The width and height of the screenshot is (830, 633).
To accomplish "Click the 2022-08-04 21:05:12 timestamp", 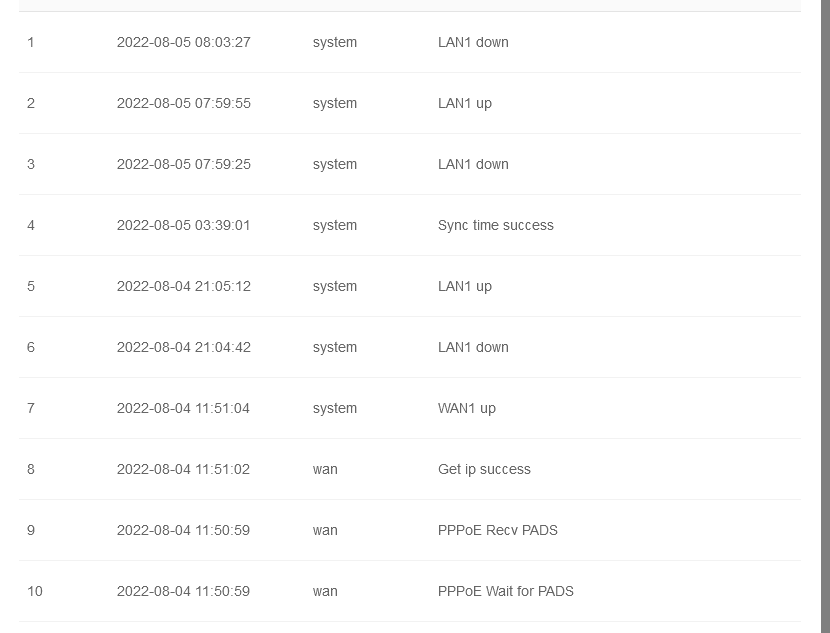I will 183,286.
